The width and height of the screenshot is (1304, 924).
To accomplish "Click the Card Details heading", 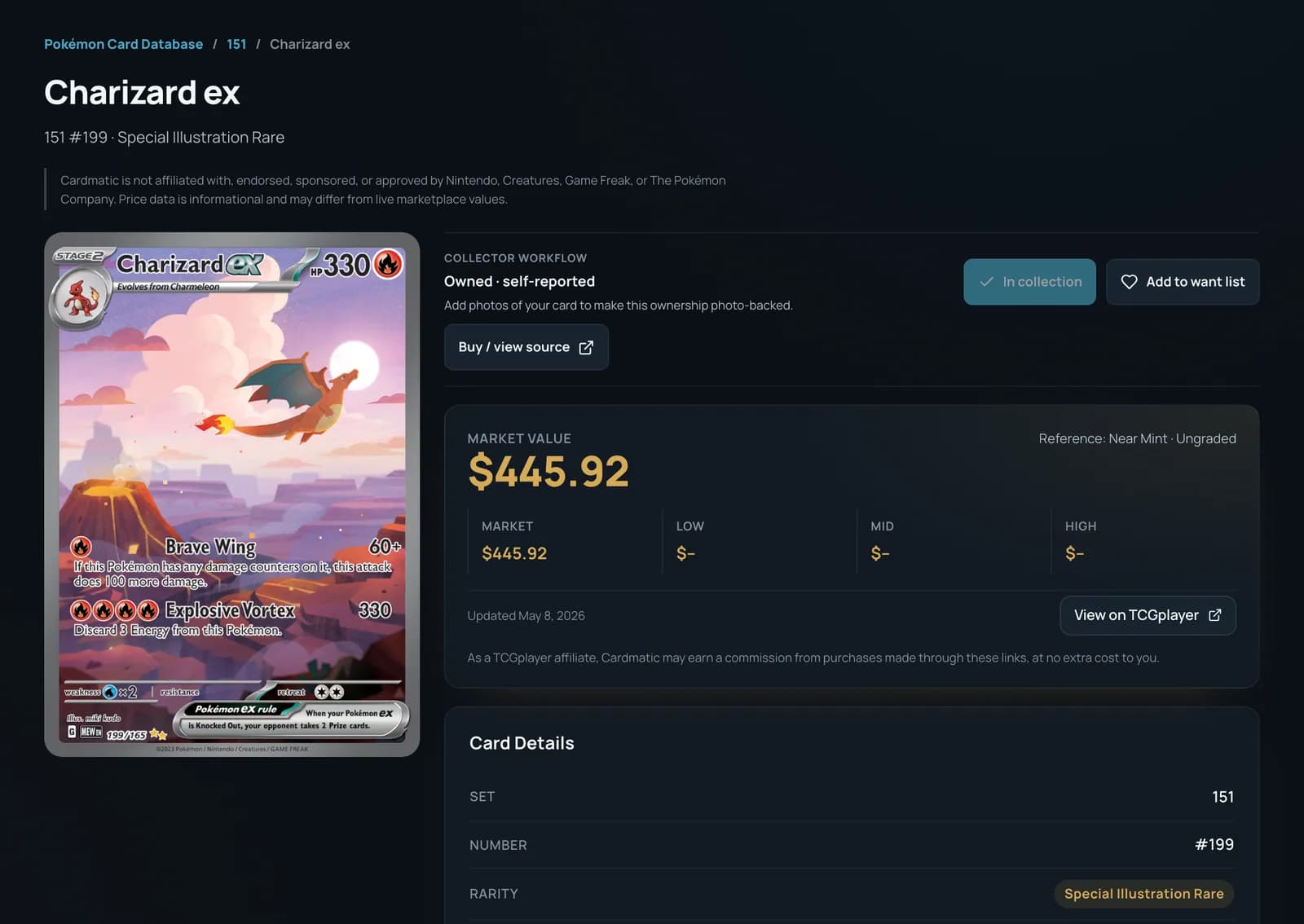I will (522, 743).
